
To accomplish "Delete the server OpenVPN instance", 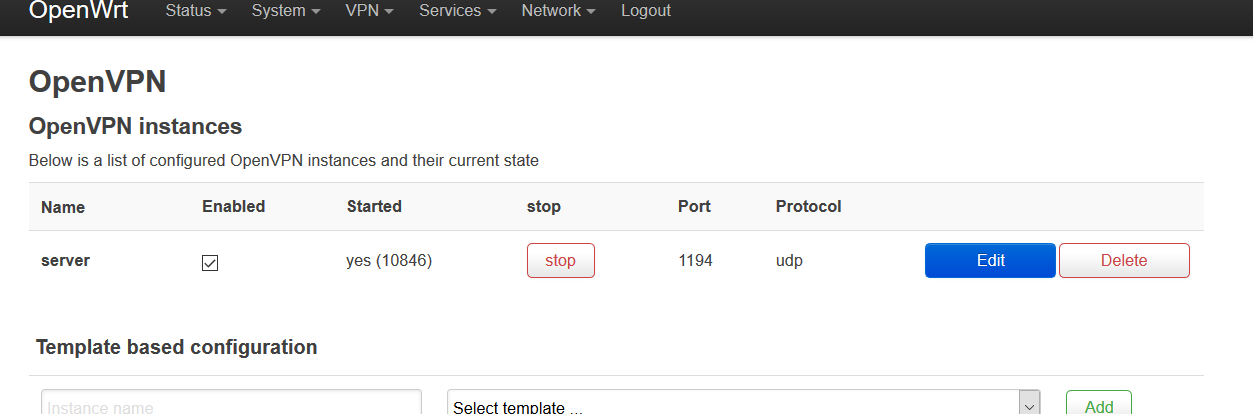I will (x=1124, y=261).
